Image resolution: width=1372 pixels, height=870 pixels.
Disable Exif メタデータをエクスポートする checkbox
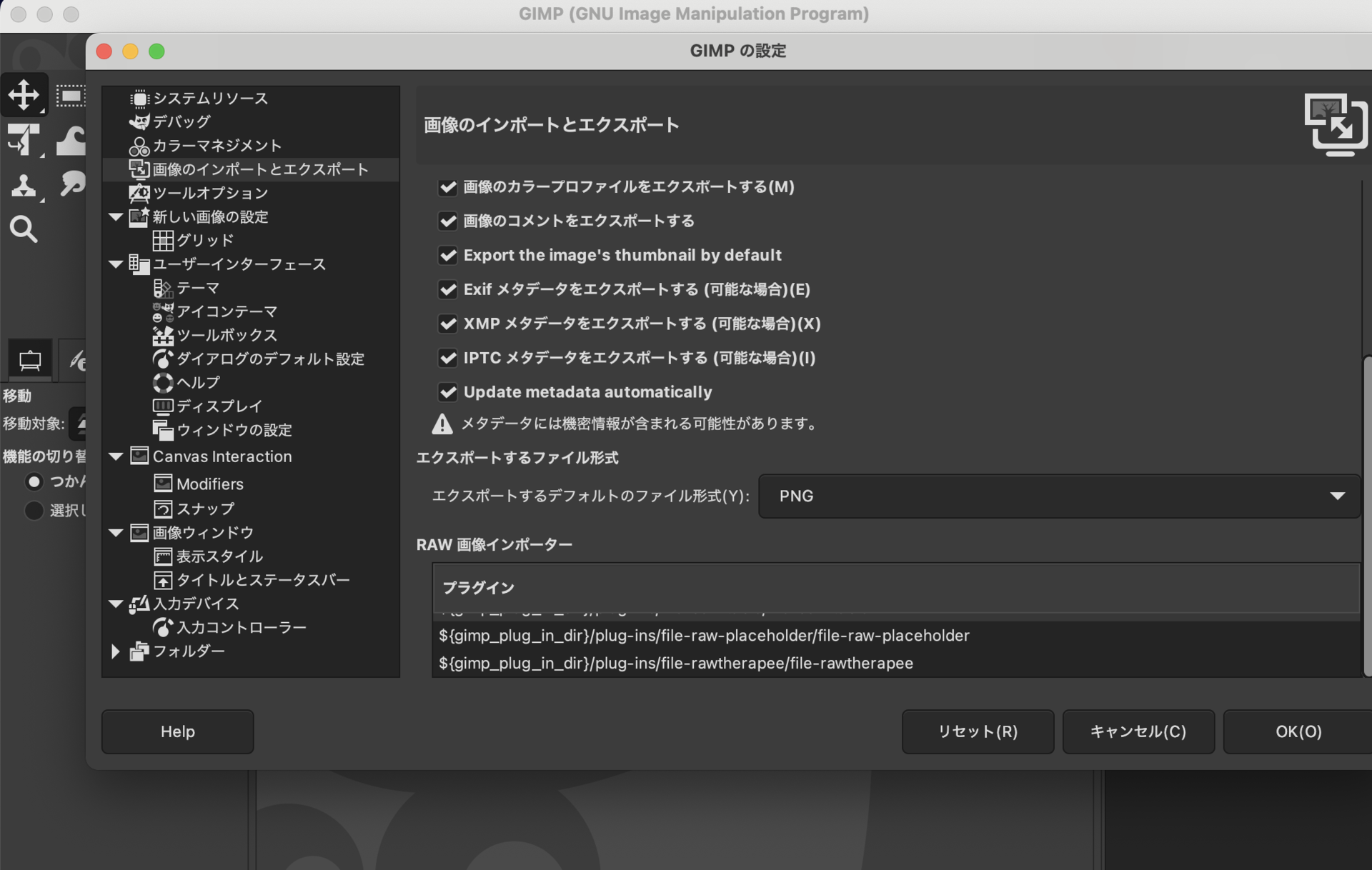448,289
